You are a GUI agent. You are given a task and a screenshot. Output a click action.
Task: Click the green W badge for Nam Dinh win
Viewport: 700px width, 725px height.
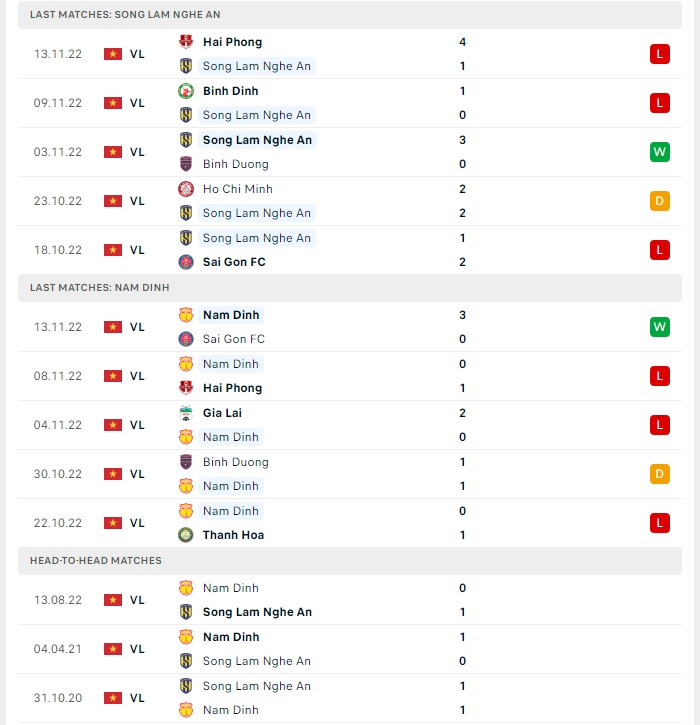(659, 327)
